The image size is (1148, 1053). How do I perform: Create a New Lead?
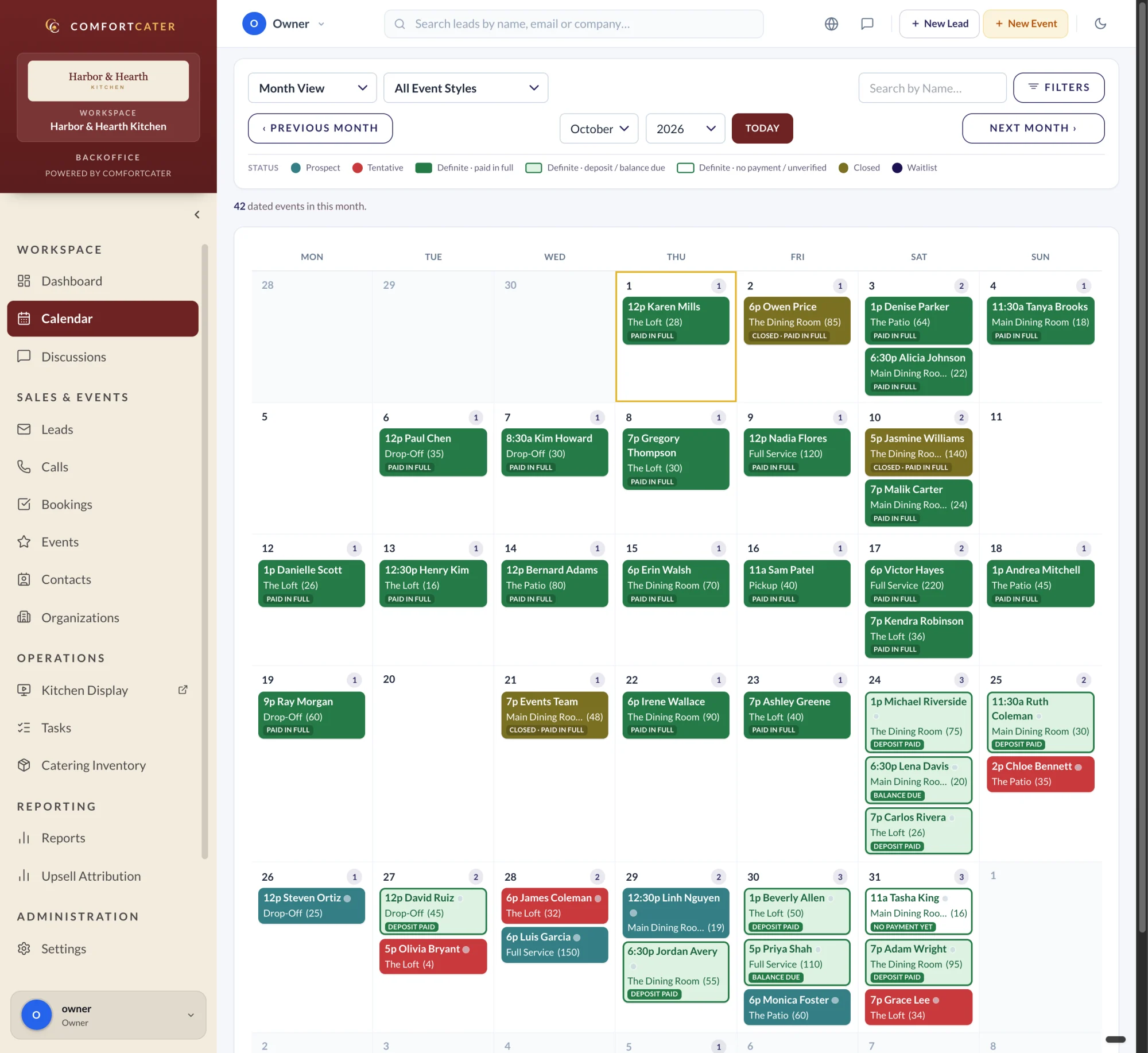coord(939,24)
